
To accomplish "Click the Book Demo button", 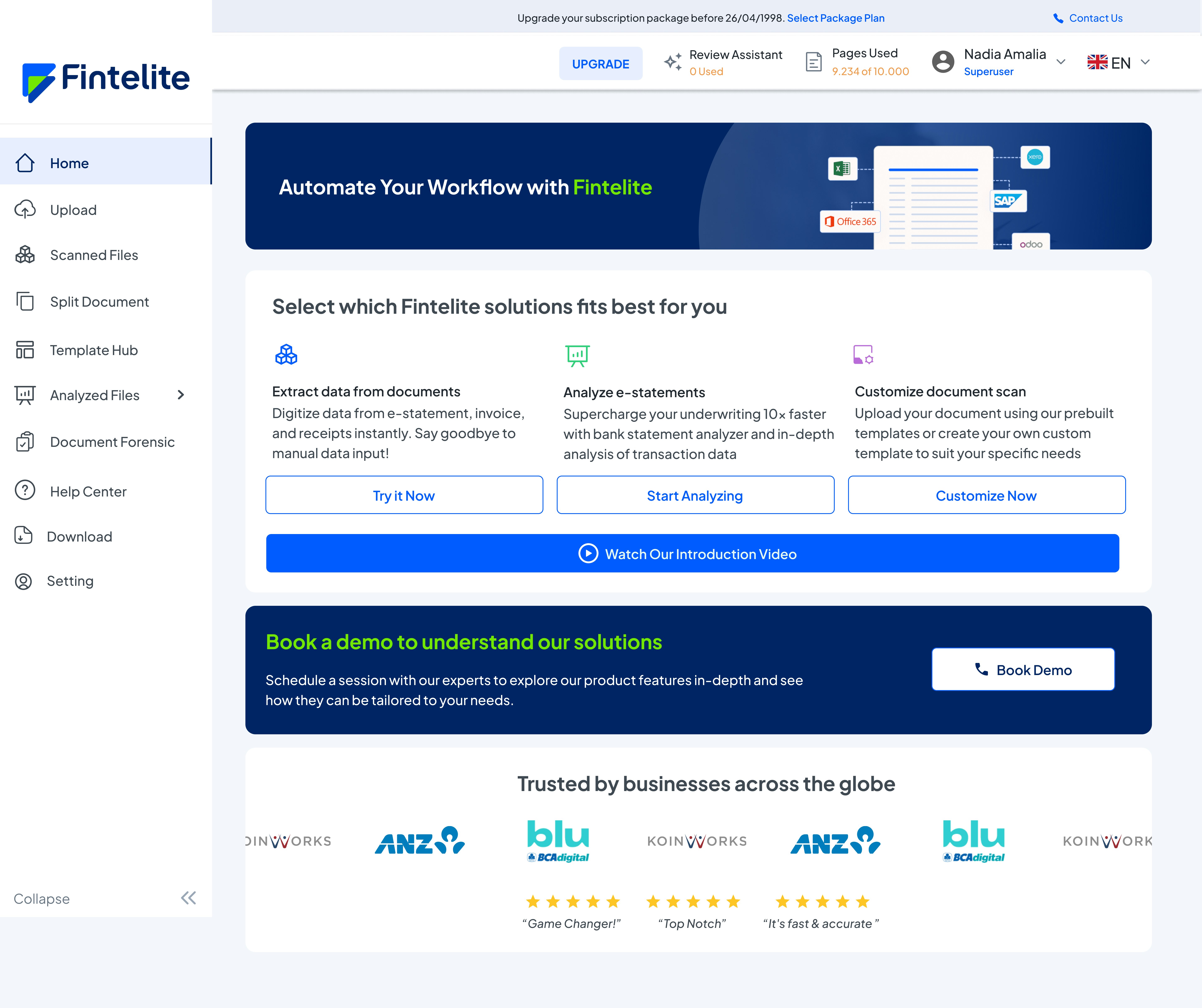I will pos(1022,669).
